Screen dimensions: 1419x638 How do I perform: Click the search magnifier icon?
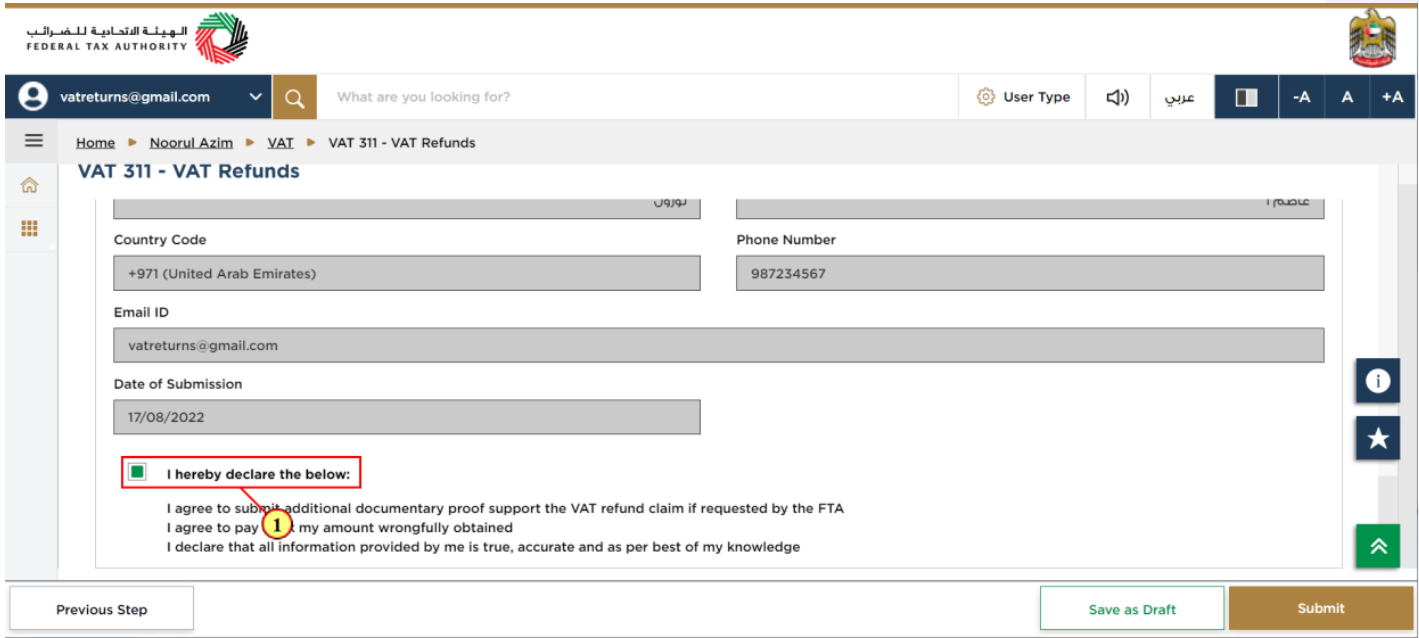(x=294, y=97)
